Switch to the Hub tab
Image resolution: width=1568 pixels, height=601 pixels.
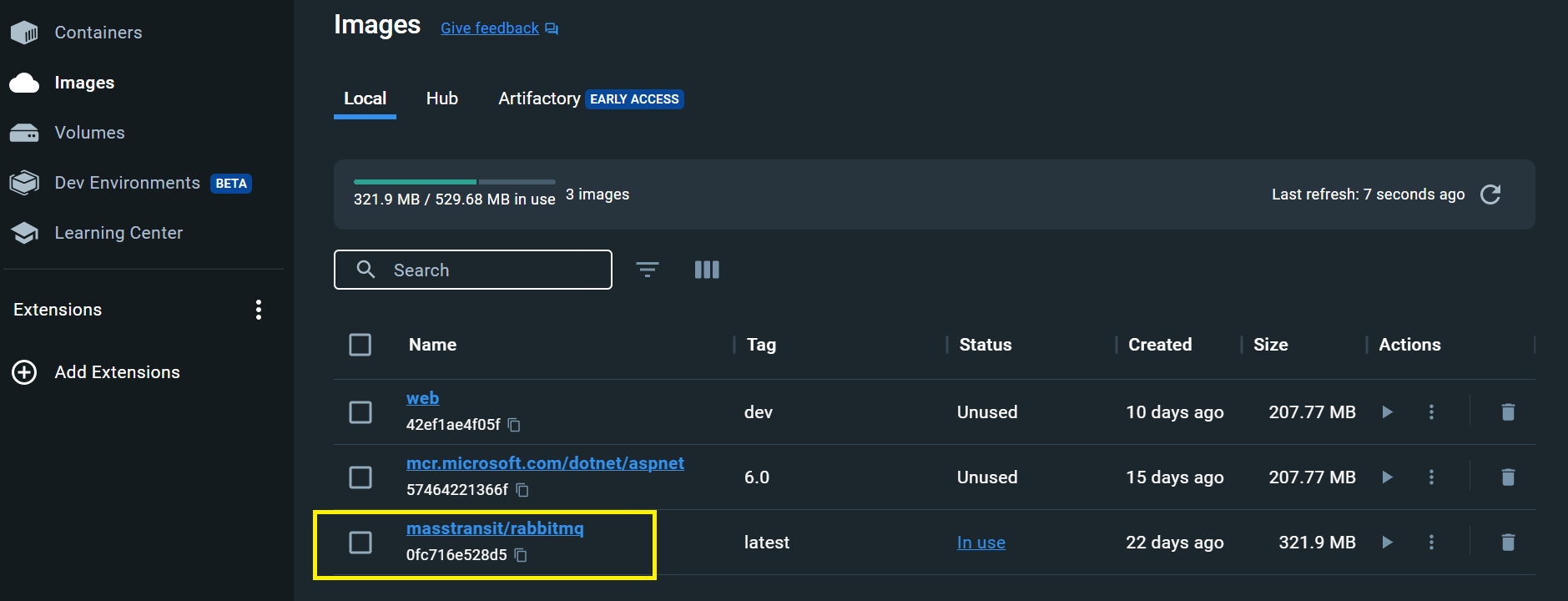click(441, 98)
